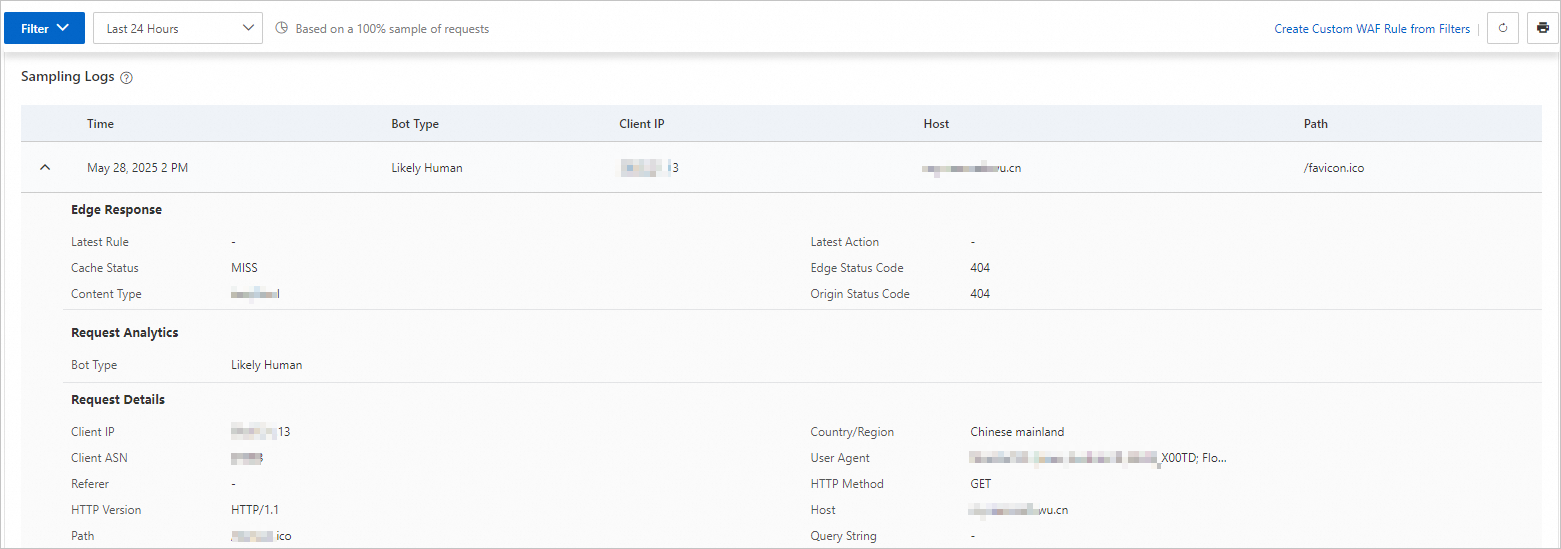
Task: Click the help icon beside Sampling Logs
Action: click(x=126, y=78)
